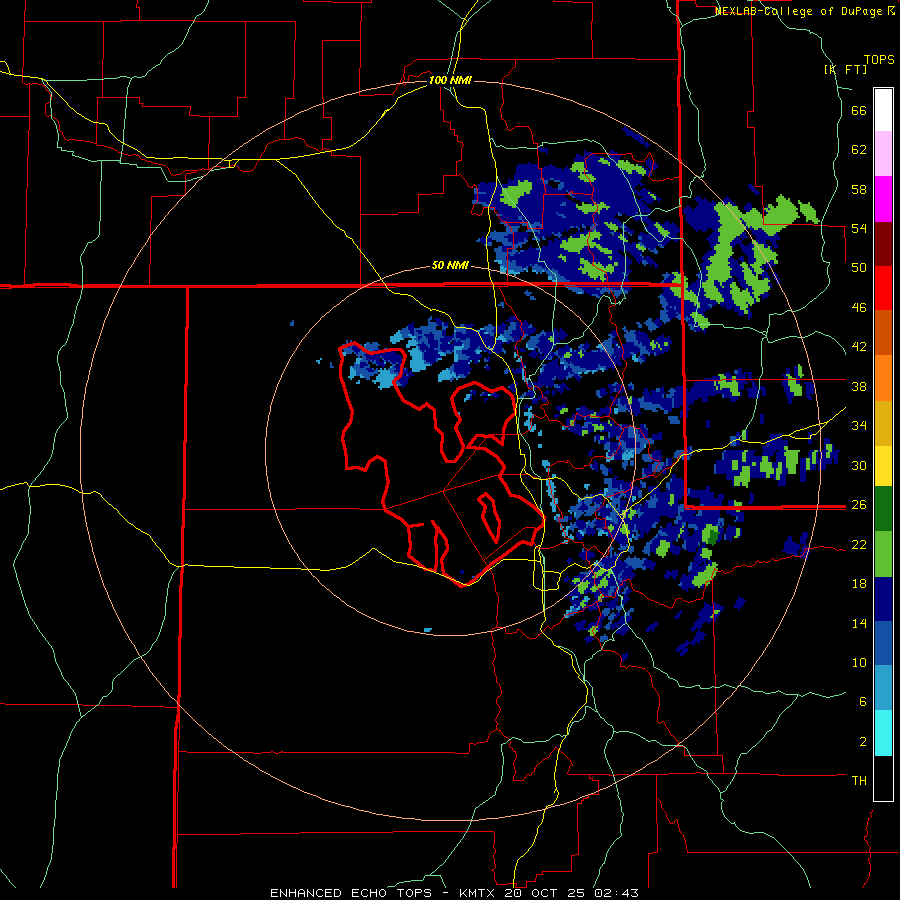Screen dimensions: 900x900
Task: Pick the cyan legend swatch near 2
Action: (883, 733)
